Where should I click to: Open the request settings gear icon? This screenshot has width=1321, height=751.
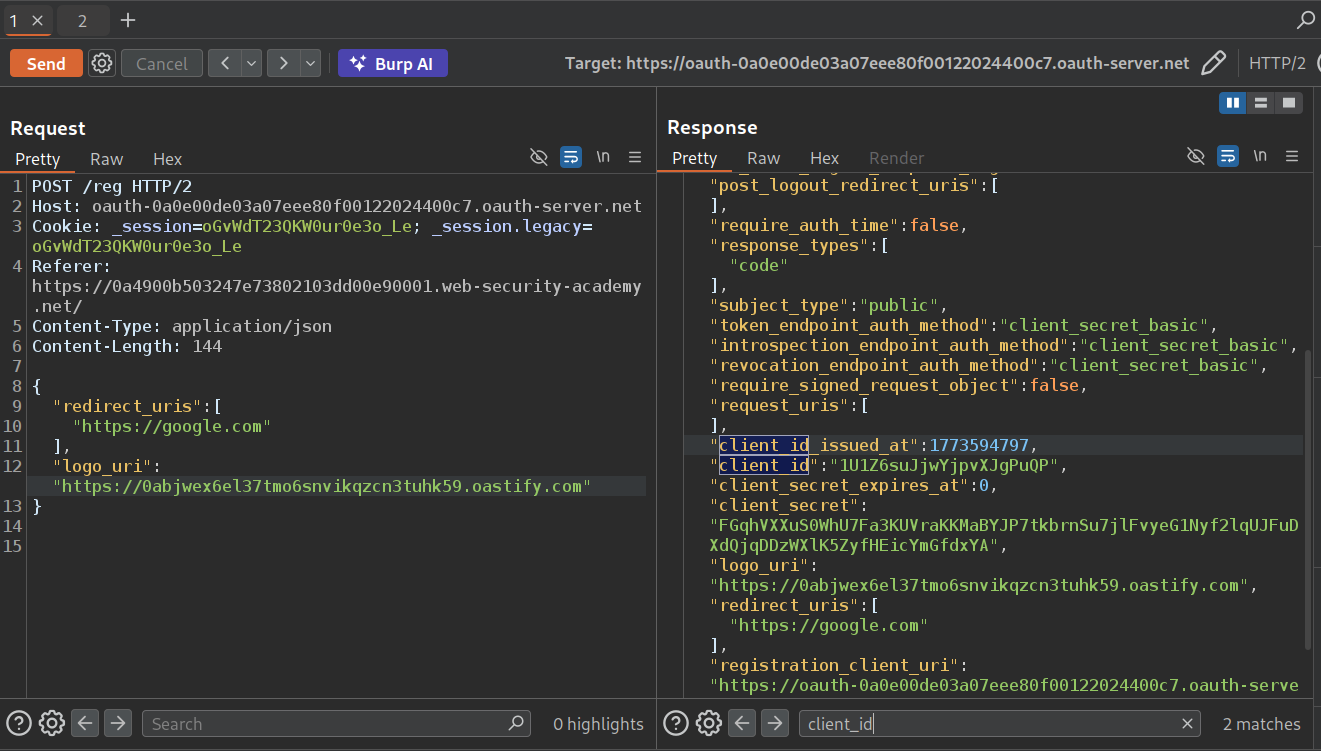coord(102,63)
